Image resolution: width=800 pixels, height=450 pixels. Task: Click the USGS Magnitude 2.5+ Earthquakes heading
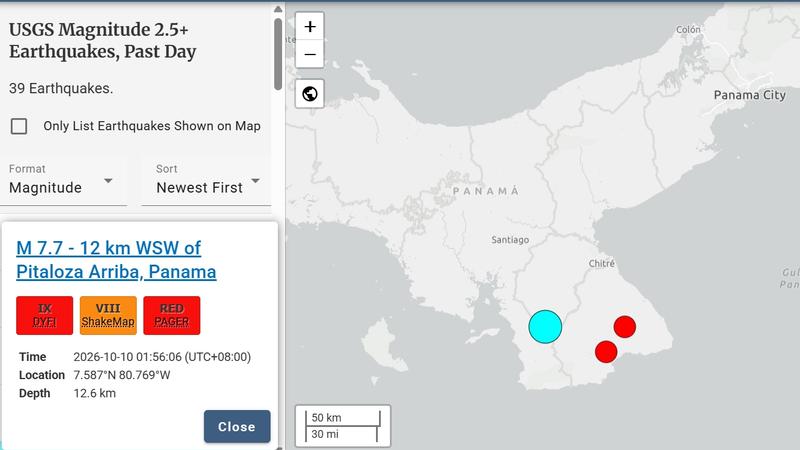(x=103, y=40)
